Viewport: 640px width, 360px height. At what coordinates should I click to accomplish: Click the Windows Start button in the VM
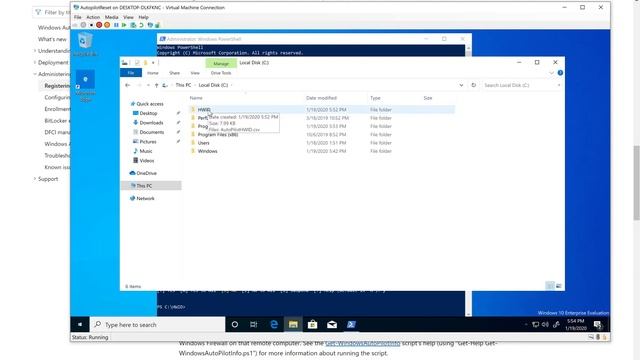click(x=80, y=324)
